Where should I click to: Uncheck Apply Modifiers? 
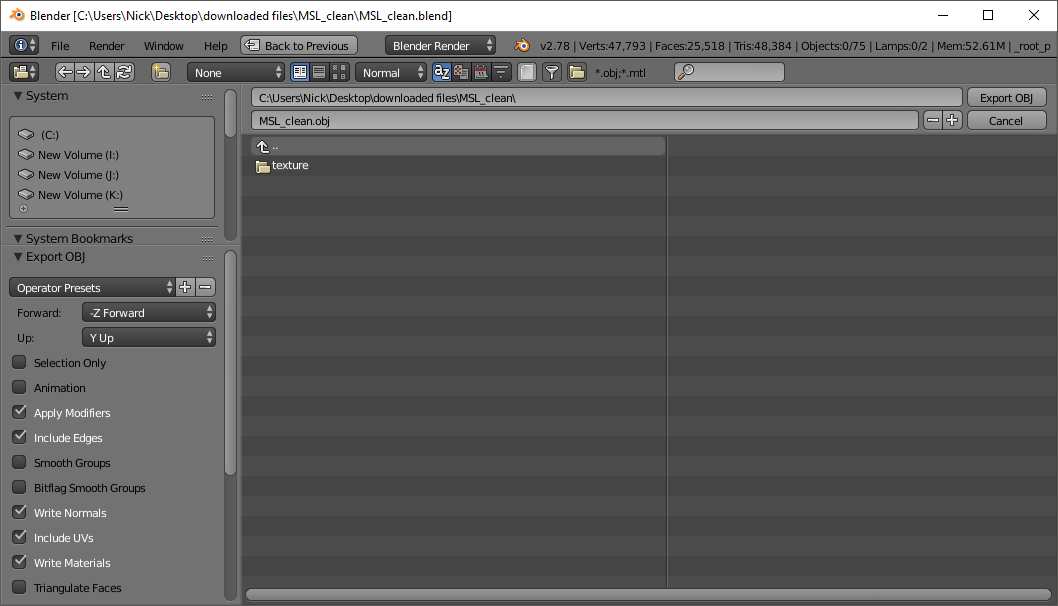[x=20, y=412]
